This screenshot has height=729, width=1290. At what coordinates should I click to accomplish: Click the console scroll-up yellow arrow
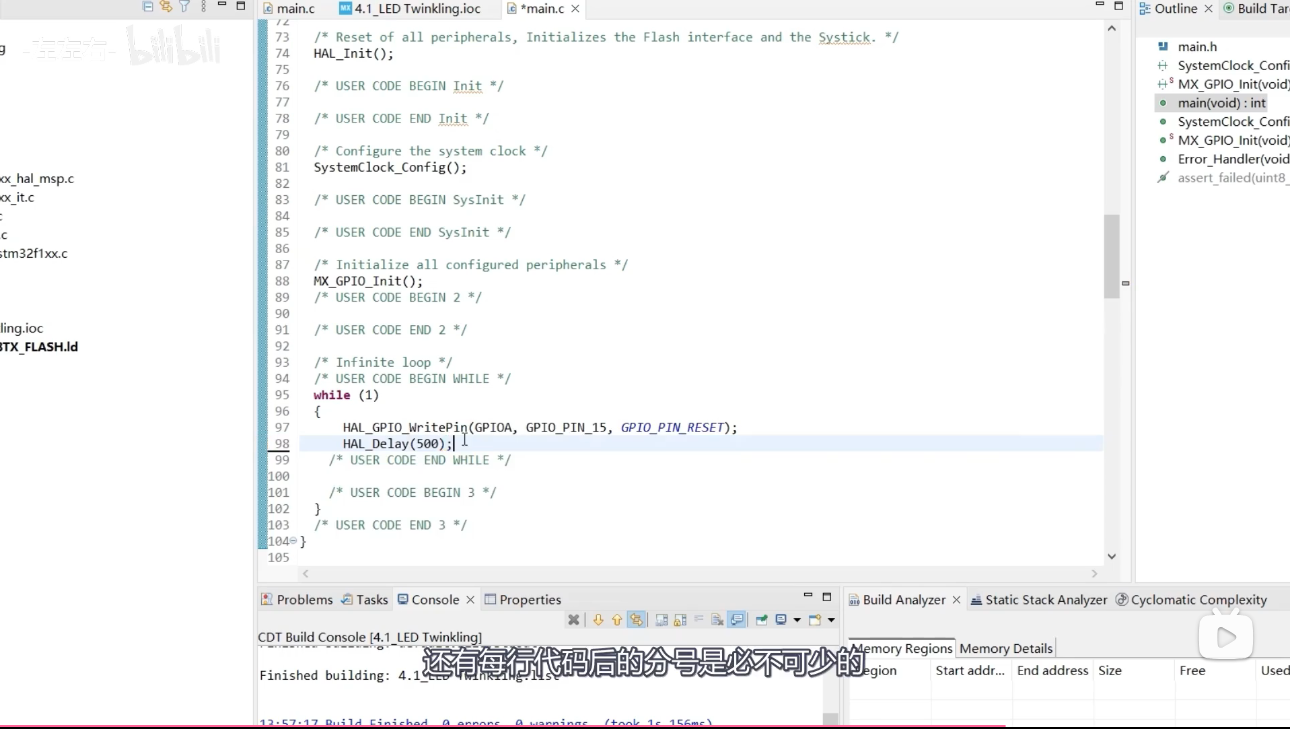click(x=617, y=620)
